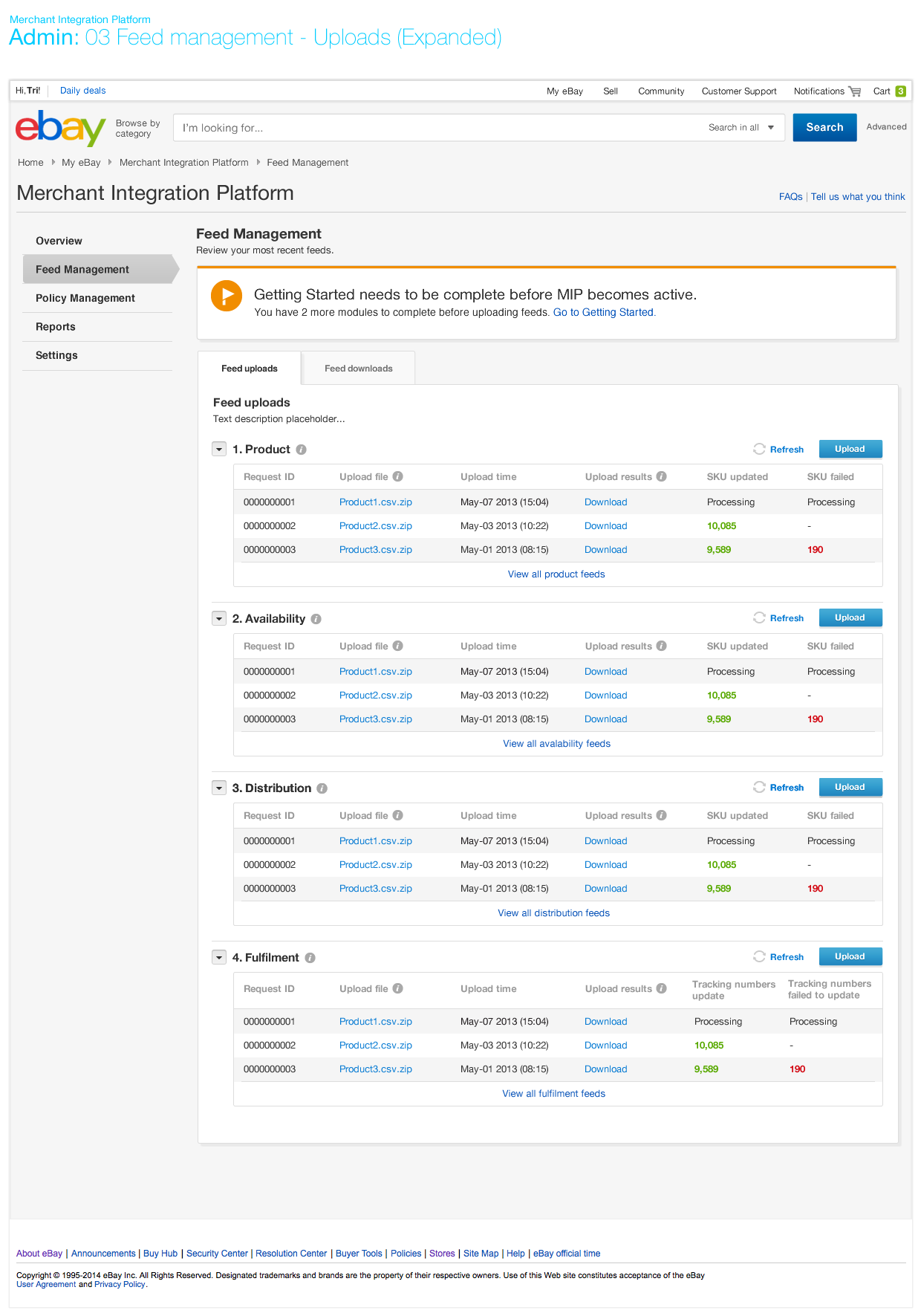
Task: Click Upload file info icon in Fulfilment table
Action: 397,988
